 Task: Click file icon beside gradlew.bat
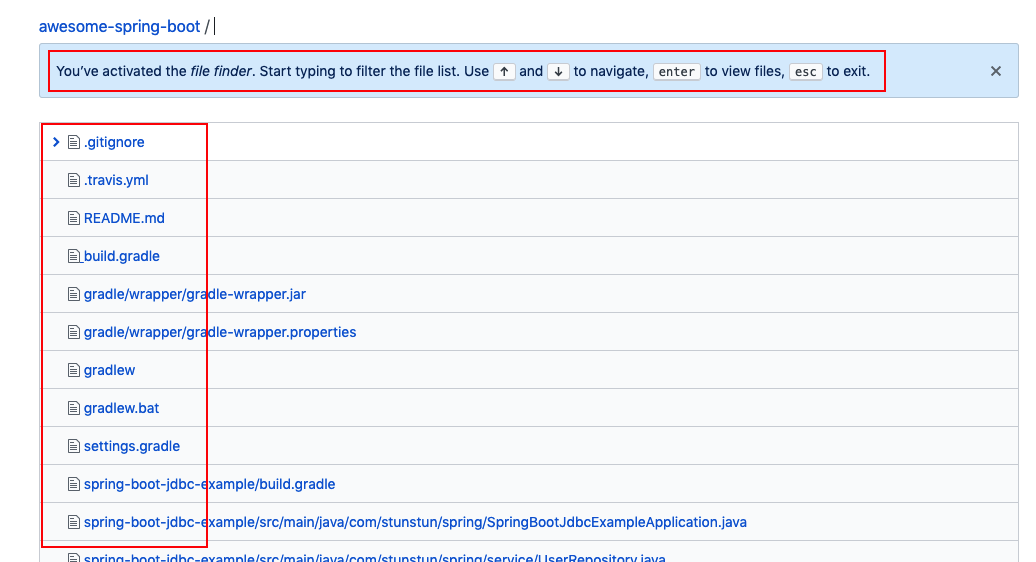pyautogui.click(x=74, y=408)
